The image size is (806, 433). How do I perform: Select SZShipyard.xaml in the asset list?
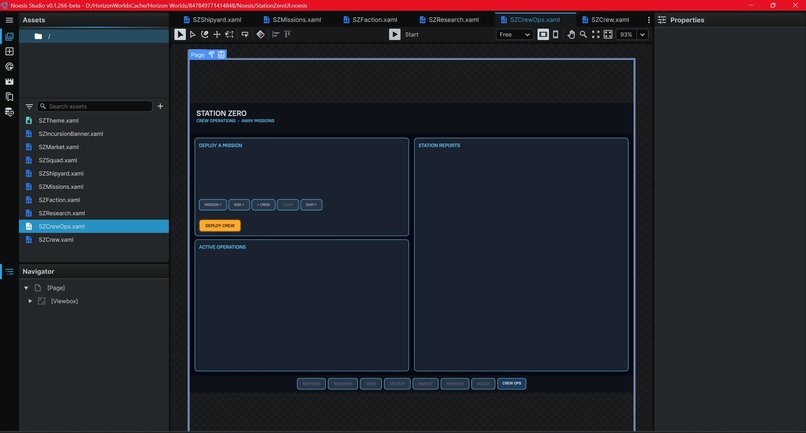[94, 173]
